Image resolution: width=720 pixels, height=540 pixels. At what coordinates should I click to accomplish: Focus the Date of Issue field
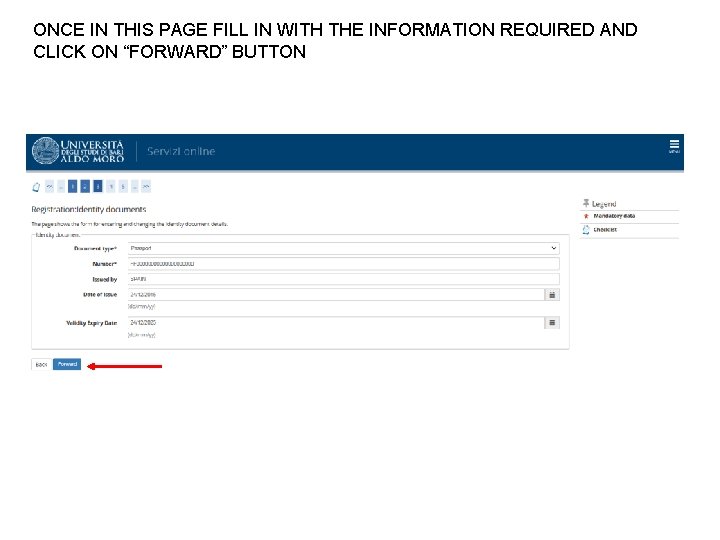pyautogui.click(x=337, y=295)
